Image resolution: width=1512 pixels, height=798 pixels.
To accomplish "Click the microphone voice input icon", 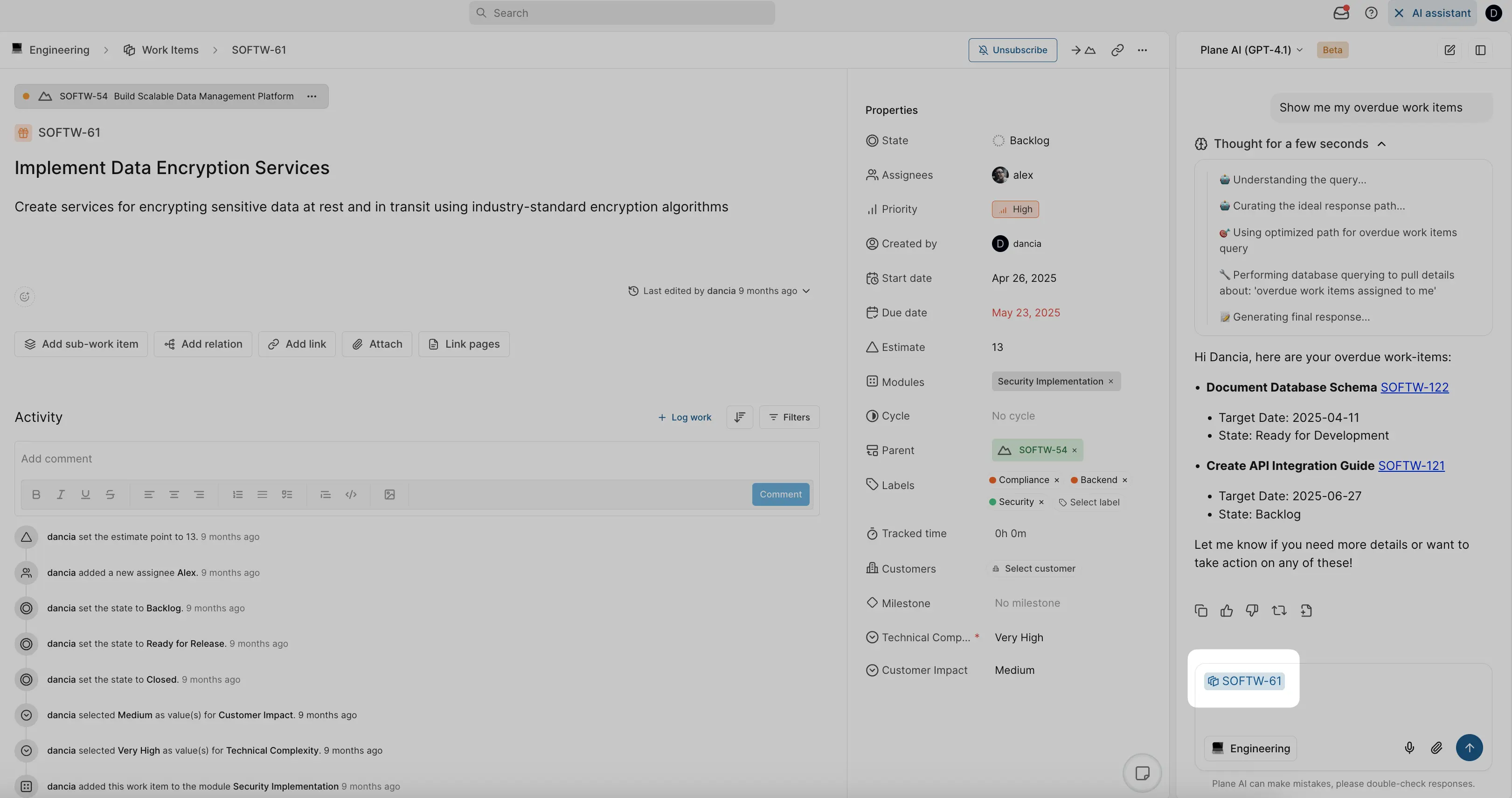I will click(1408, 748).
